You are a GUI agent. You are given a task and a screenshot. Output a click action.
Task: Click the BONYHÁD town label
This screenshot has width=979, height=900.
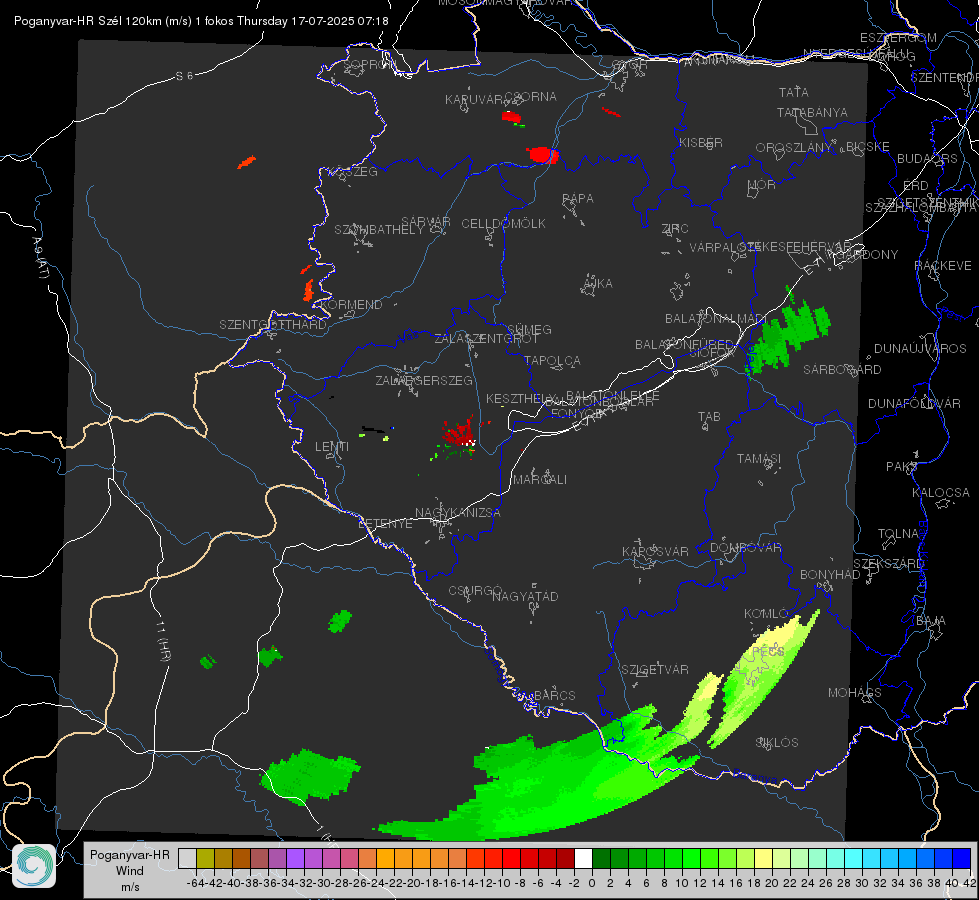click(830, 575)
